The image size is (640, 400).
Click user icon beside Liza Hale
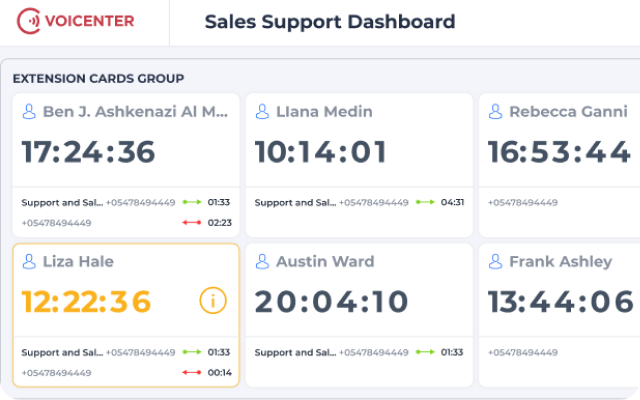pyautogui.click(x=29, y=262)
